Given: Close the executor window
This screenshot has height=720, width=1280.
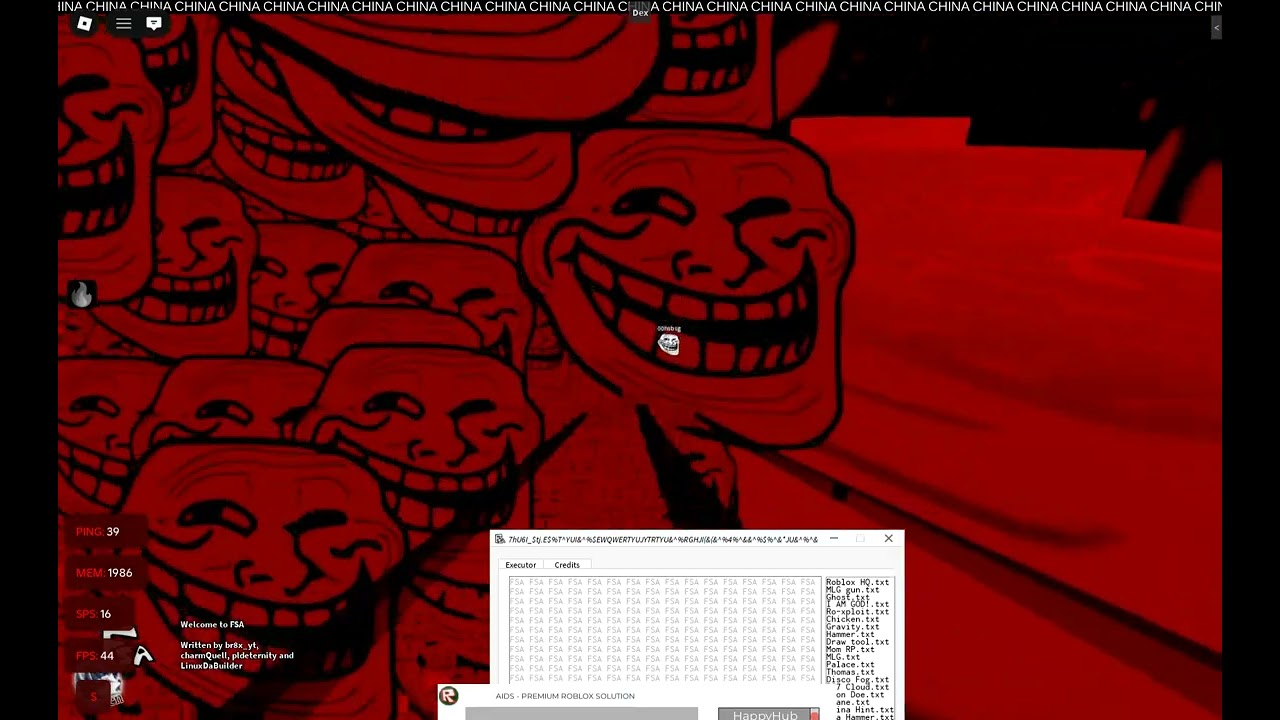Looking at the screenshot, I should coord(888,539).
